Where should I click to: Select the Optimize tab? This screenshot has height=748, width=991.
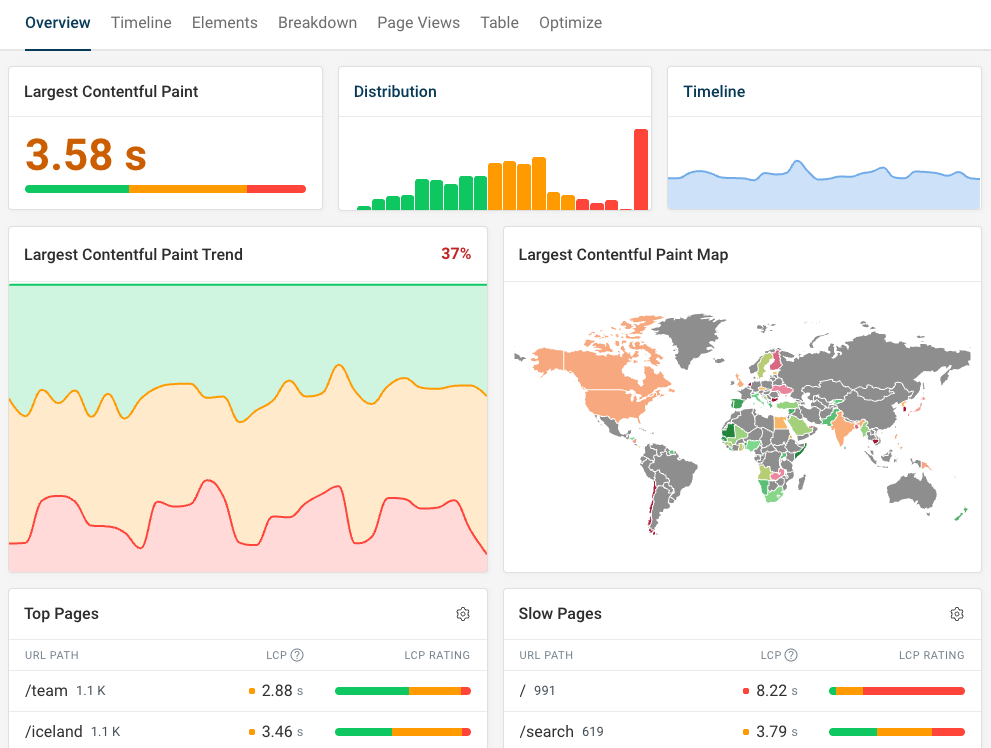[570, 22]
